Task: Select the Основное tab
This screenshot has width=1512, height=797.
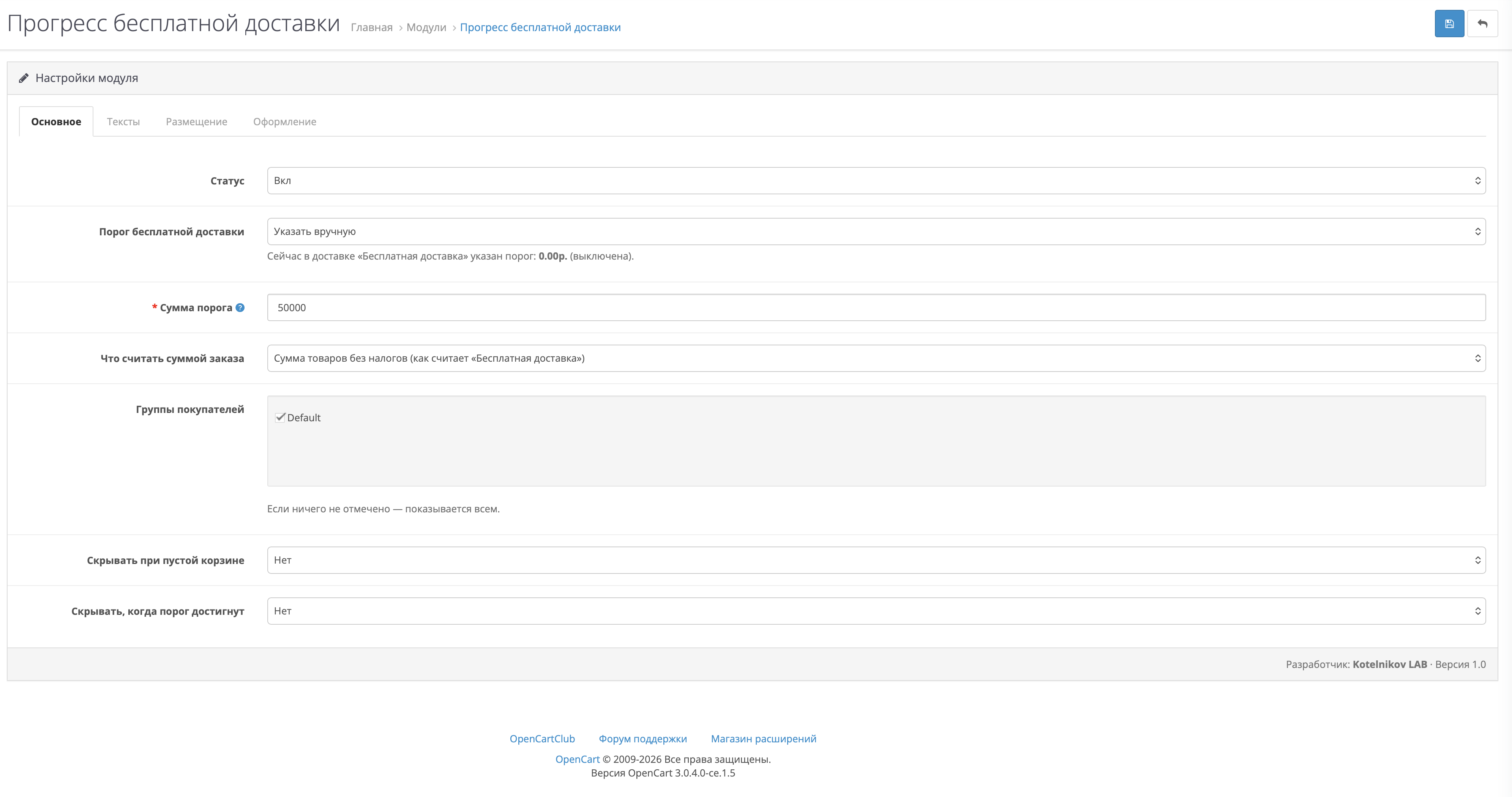Action: click(56, 121)
